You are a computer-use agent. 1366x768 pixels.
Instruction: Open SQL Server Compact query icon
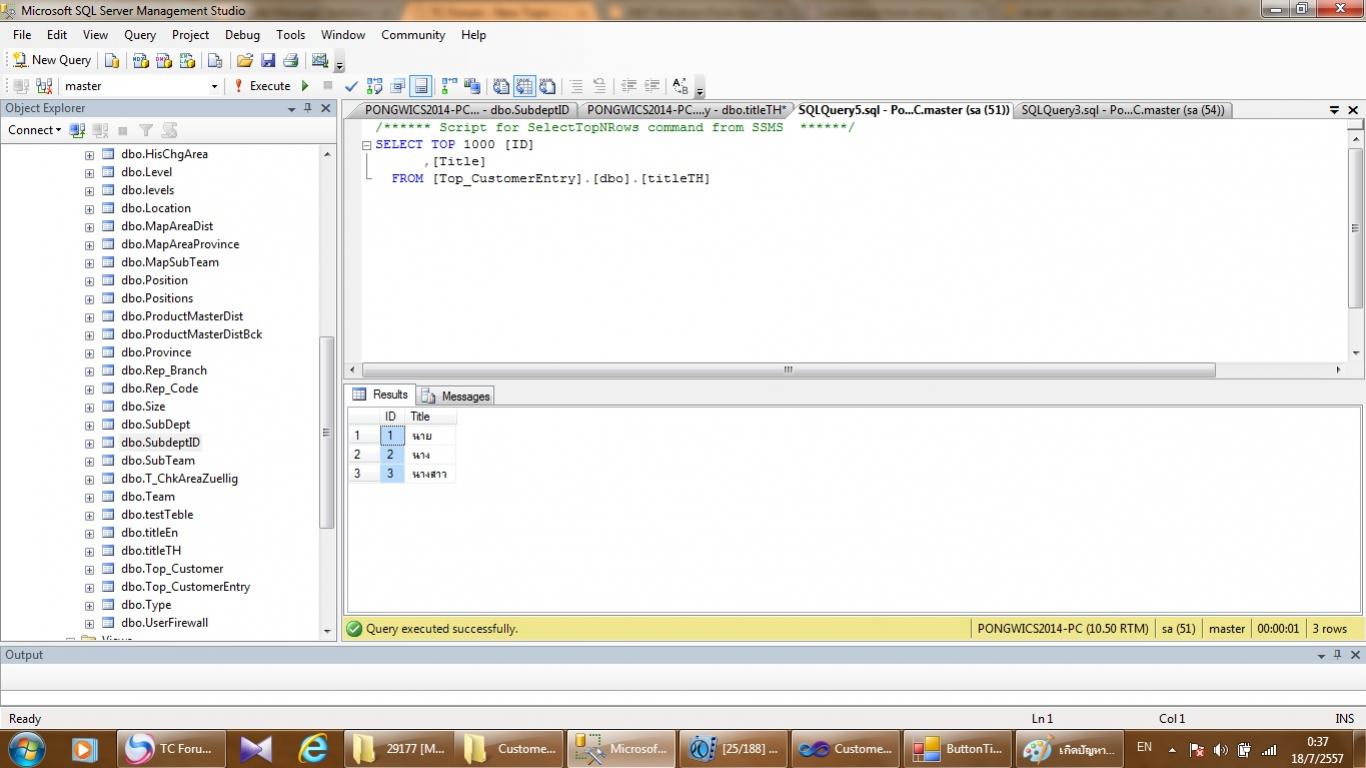coord(214,60)
